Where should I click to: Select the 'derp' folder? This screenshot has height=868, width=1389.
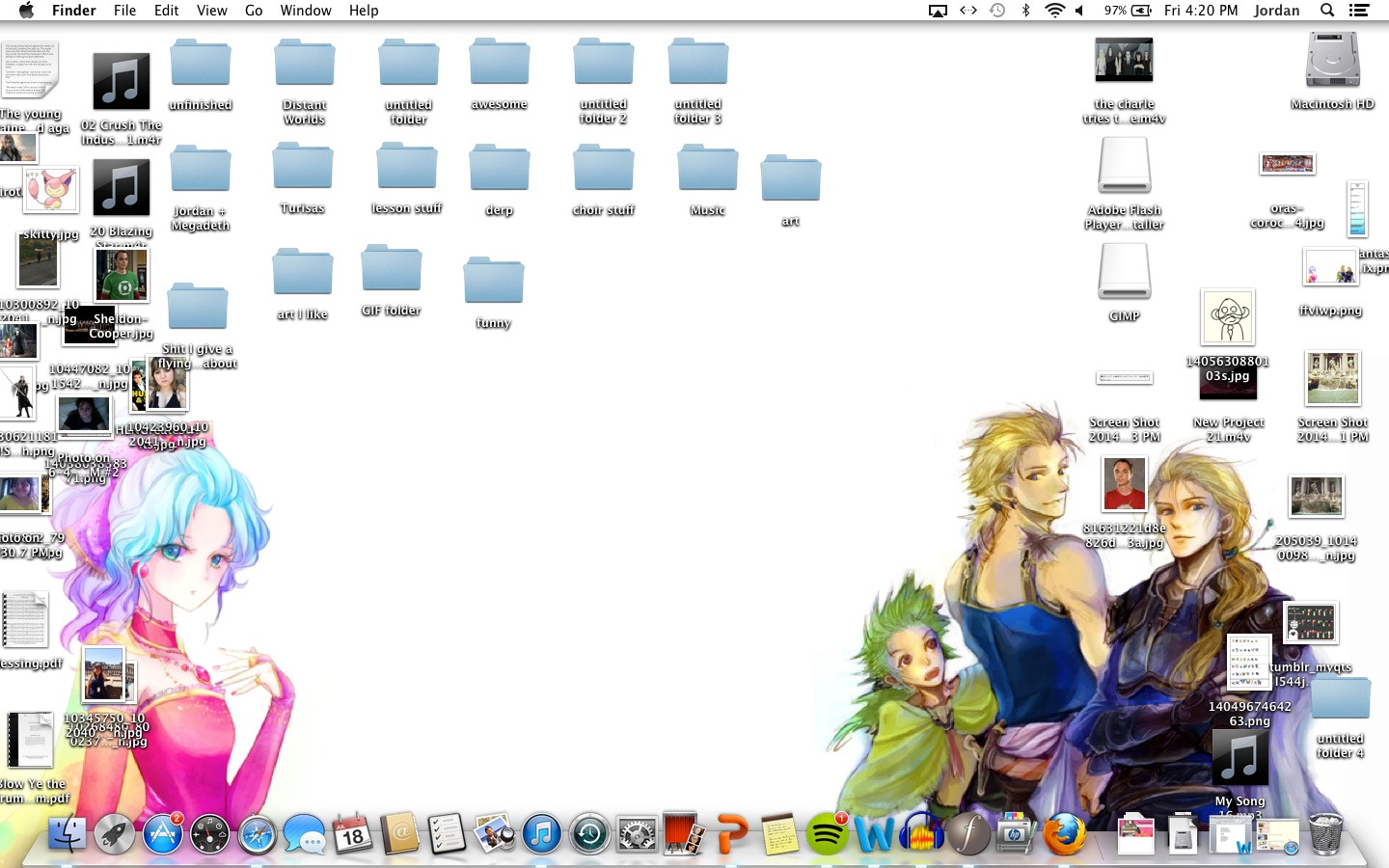pos(500,169)
